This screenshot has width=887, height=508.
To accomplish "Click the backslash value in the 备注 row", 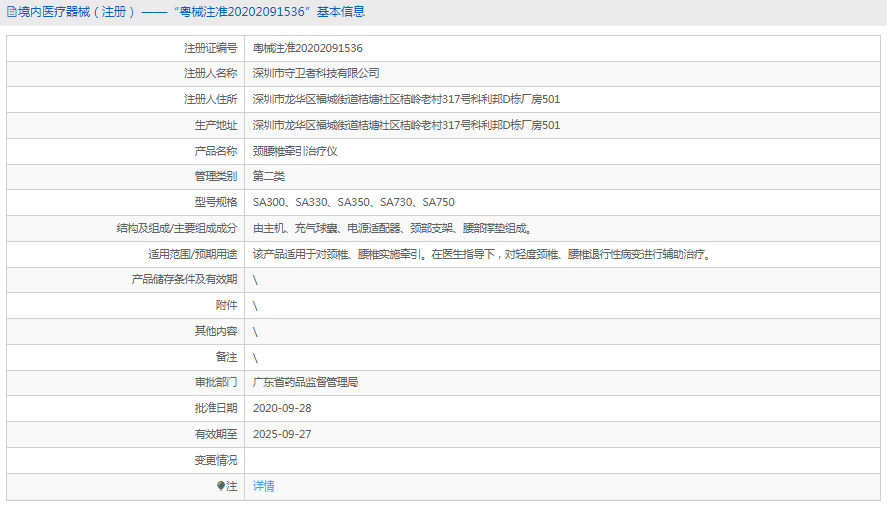I will [x=255, y=358].
